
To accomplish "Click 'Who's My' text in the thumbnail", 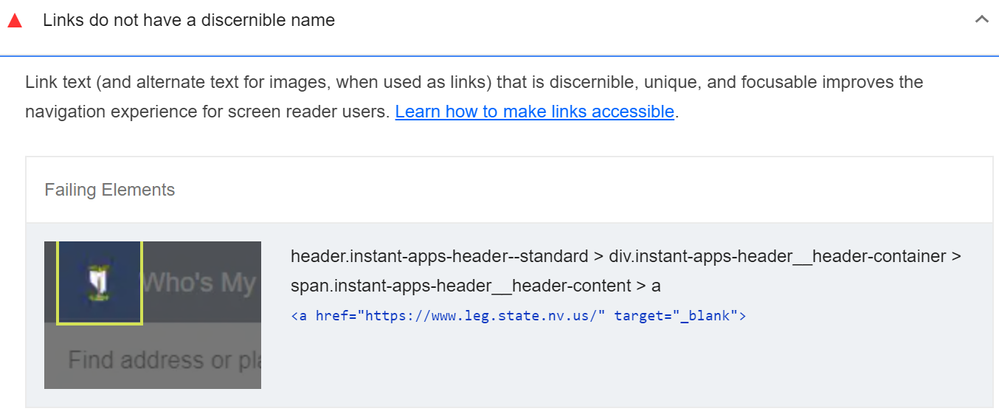I will pyautogui.click(x=200, y=283).
